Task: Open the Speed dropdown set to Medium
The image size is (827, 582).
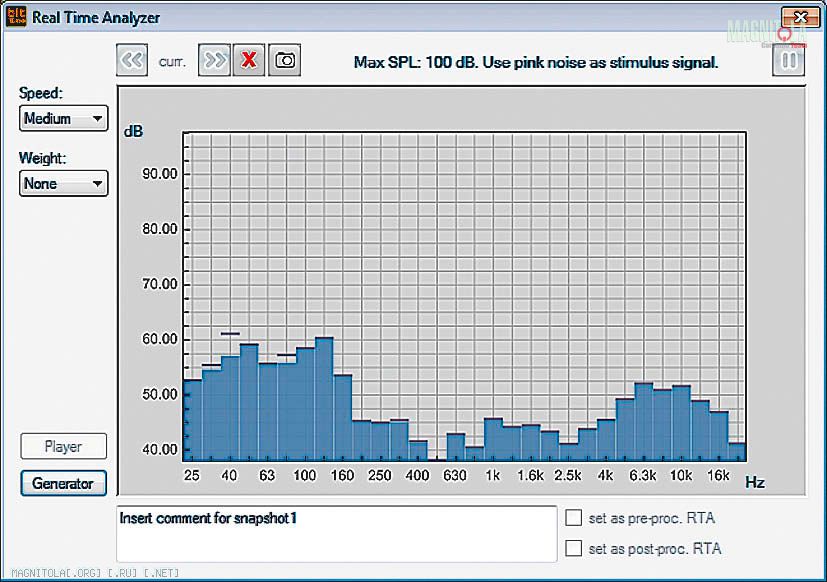Action: tap(64, 118)
